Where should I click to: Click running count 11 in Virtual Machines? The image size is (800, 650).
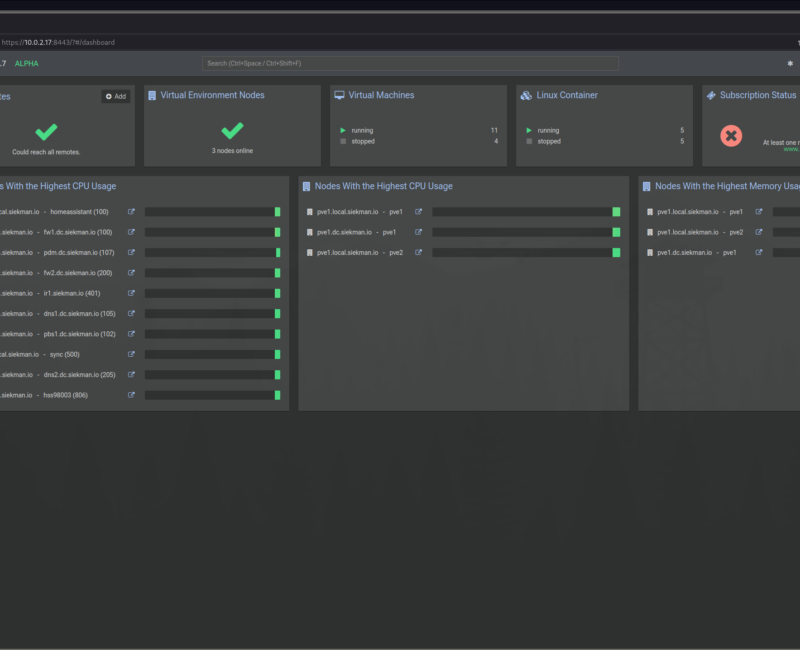(x=494, y=131)
